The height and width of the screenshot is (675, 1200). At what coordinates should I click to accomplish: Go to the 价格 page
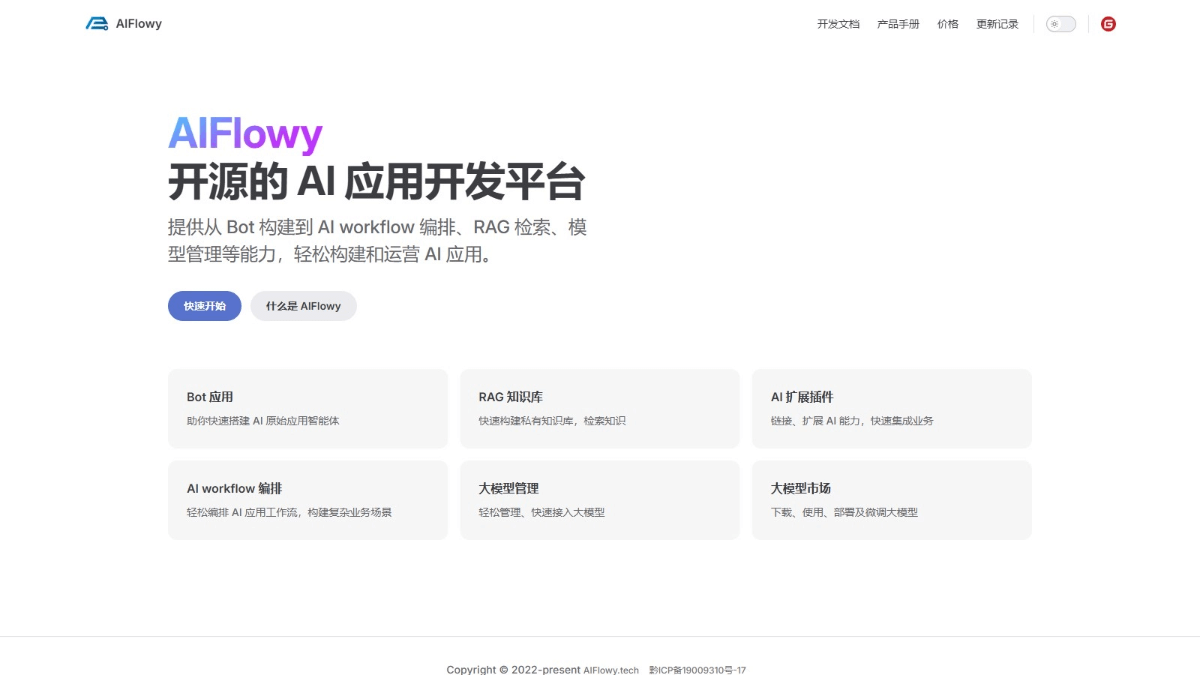(x=948, y=24)
